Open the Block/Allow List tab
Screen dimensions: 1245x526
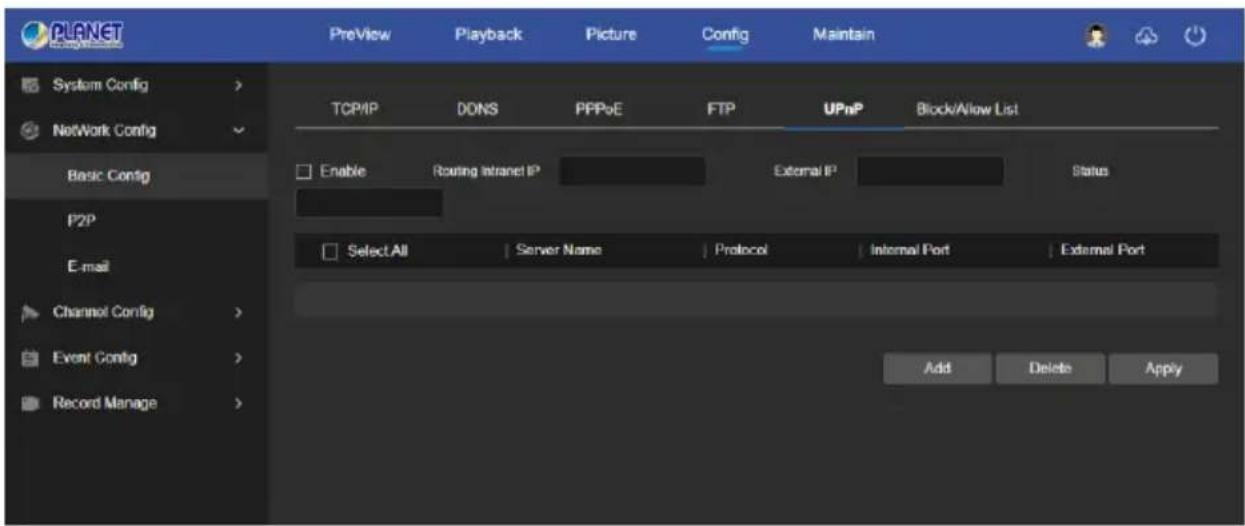[x=967, y=109]
